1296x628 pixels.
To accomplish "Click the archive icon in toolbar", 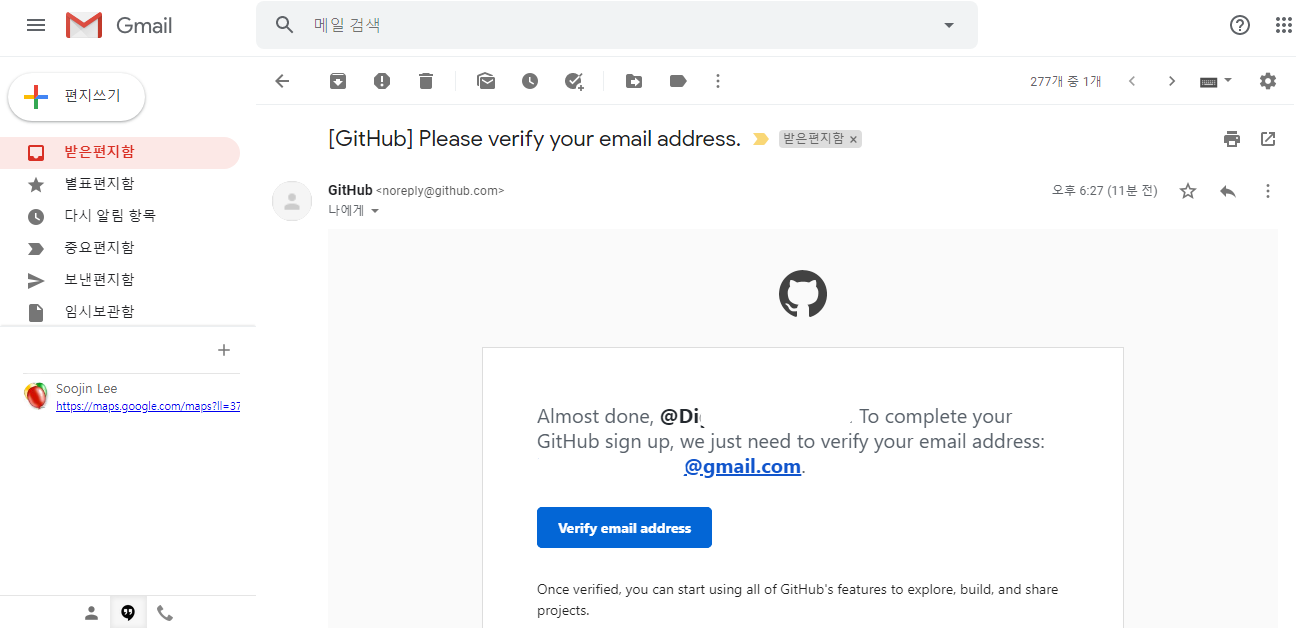I will pyautogui.click(x=338, y=81).
